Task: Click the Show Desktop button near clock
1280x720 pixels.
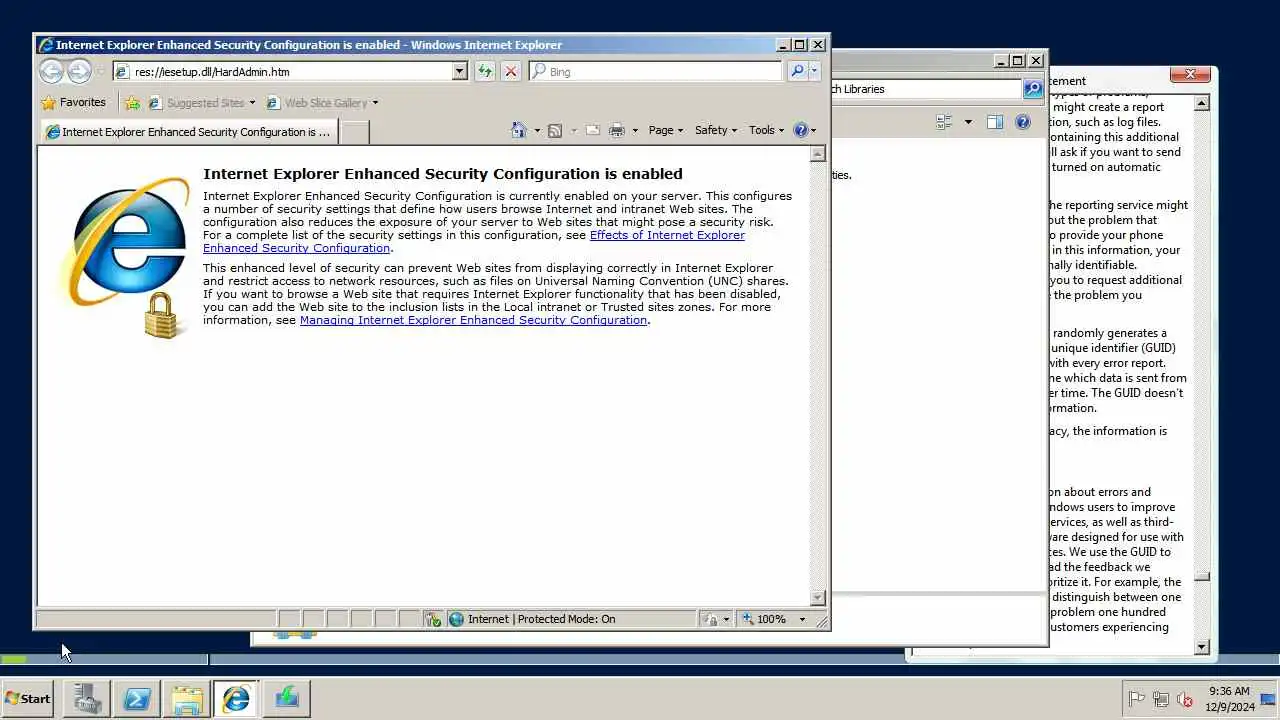Action: (1268, 698)
